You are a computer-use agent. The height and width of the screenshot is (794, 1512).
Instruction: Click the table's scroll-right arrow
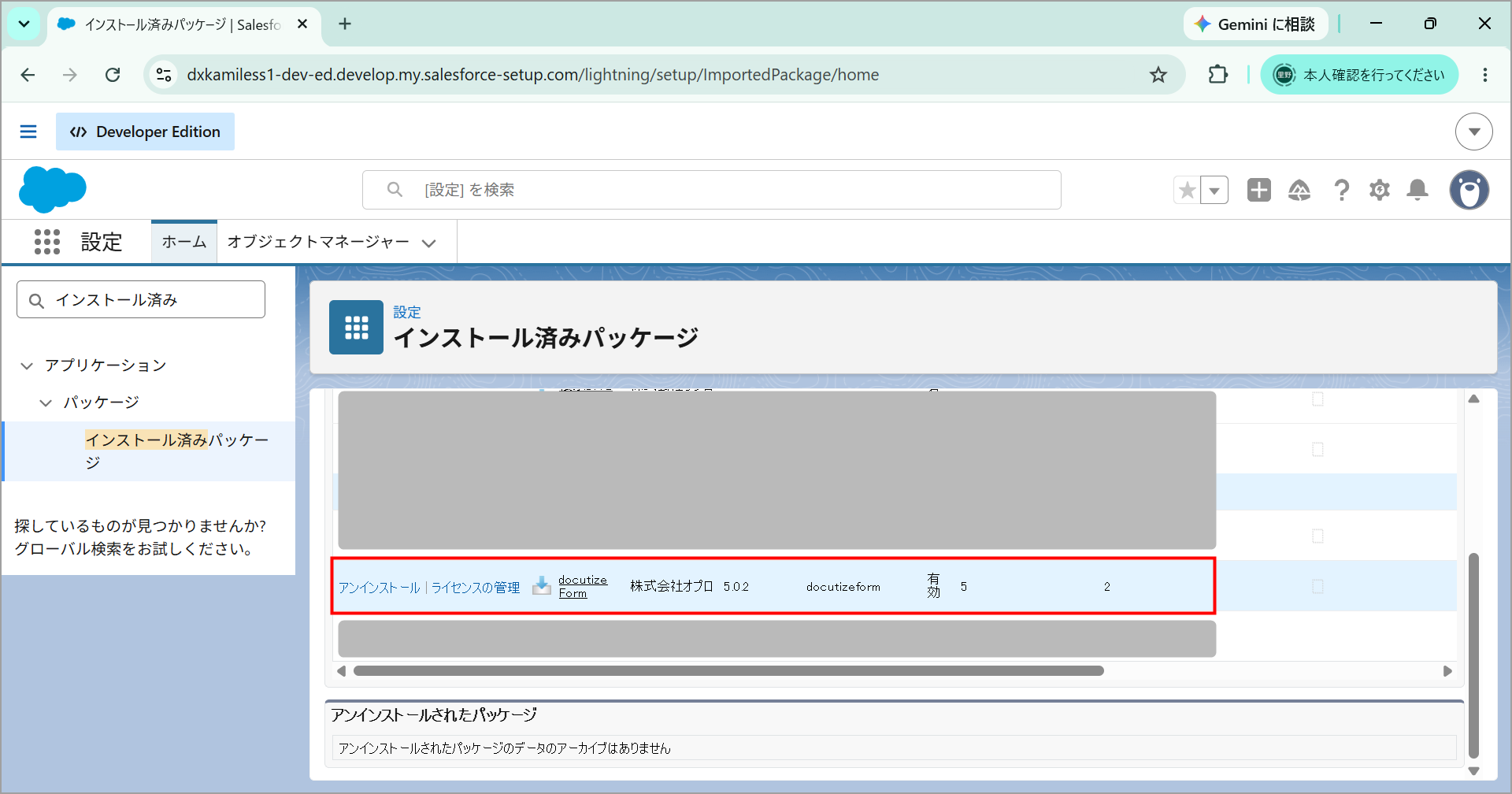click(x=1447, y=671)
